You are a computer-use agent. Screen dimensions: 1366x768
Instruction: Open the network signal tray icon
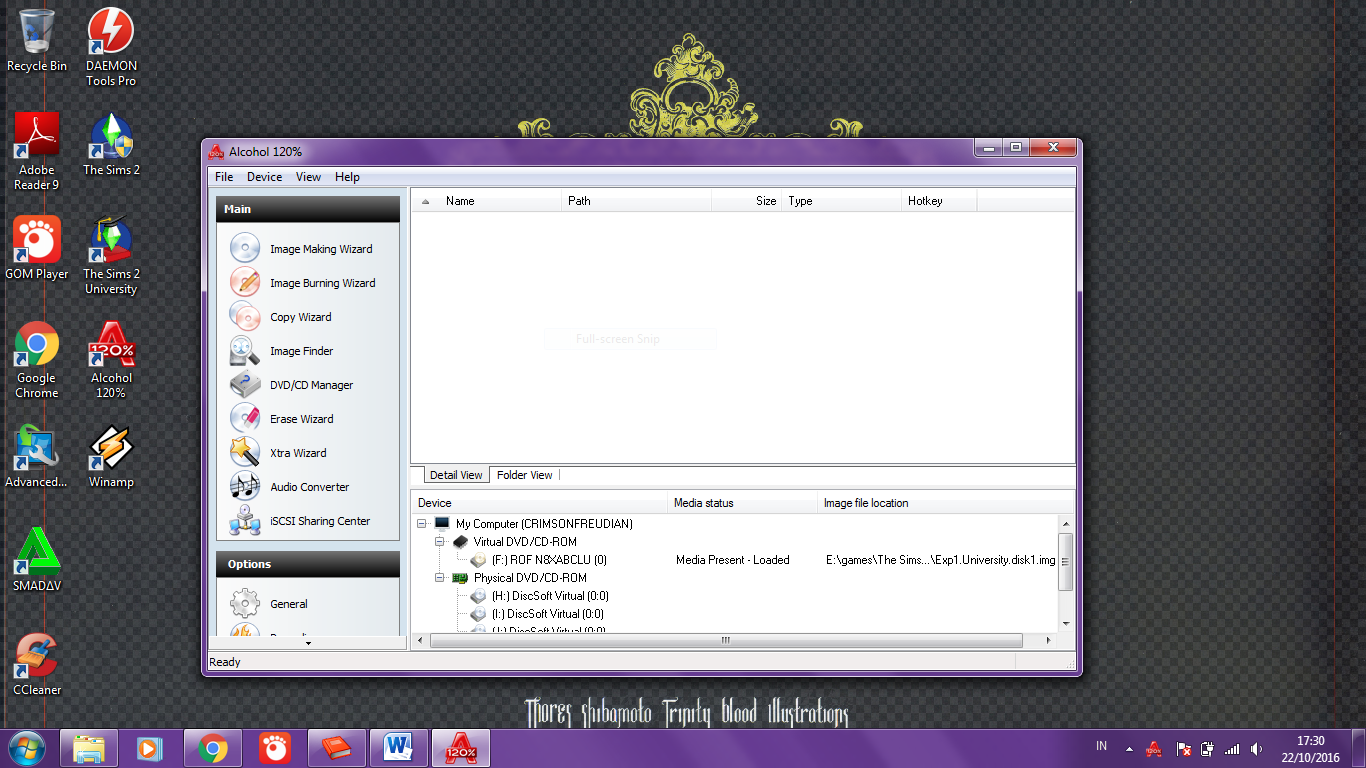1232,748
